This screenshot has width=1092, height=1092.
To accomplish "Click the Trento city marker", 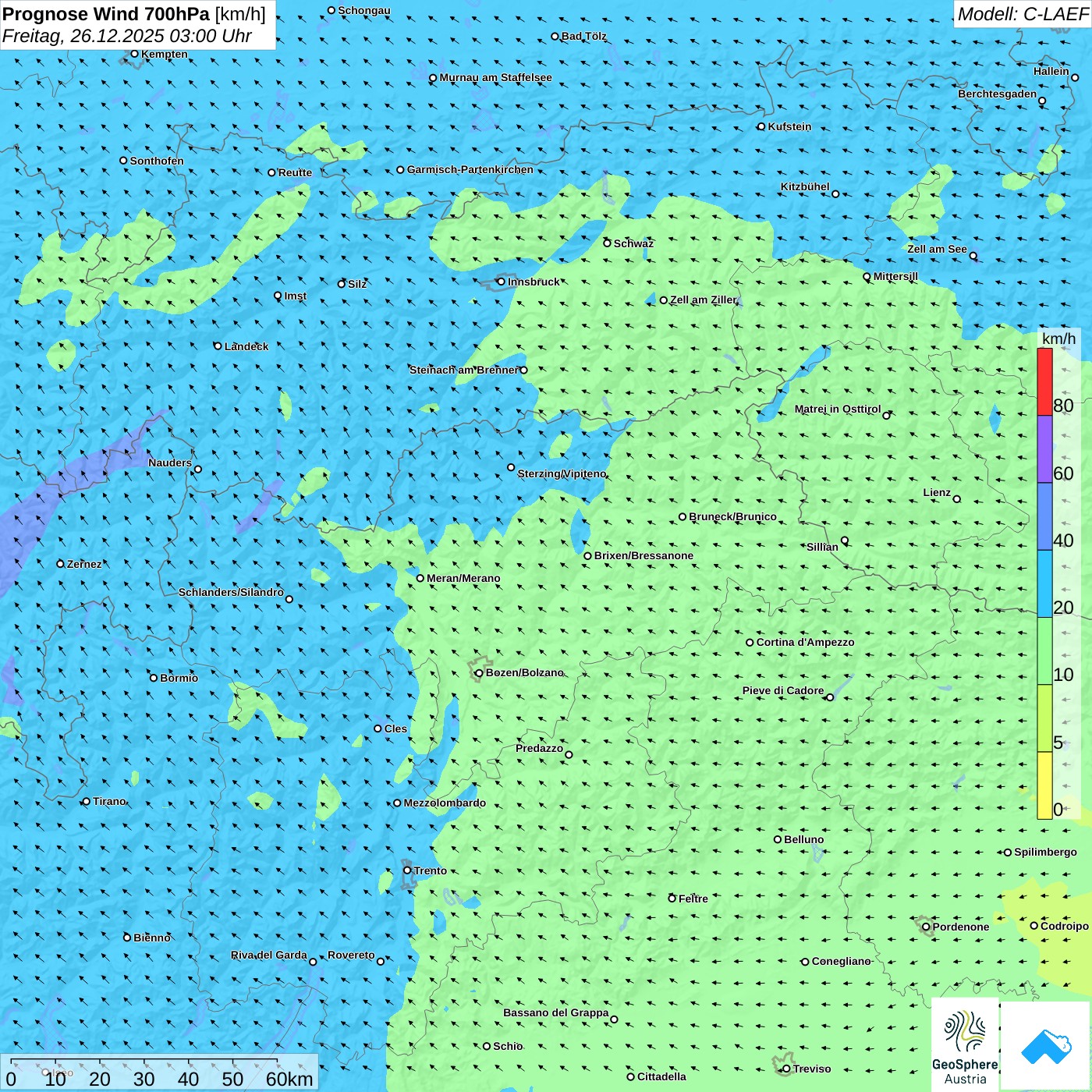I will pyautogui.click(x=407, y=870).
